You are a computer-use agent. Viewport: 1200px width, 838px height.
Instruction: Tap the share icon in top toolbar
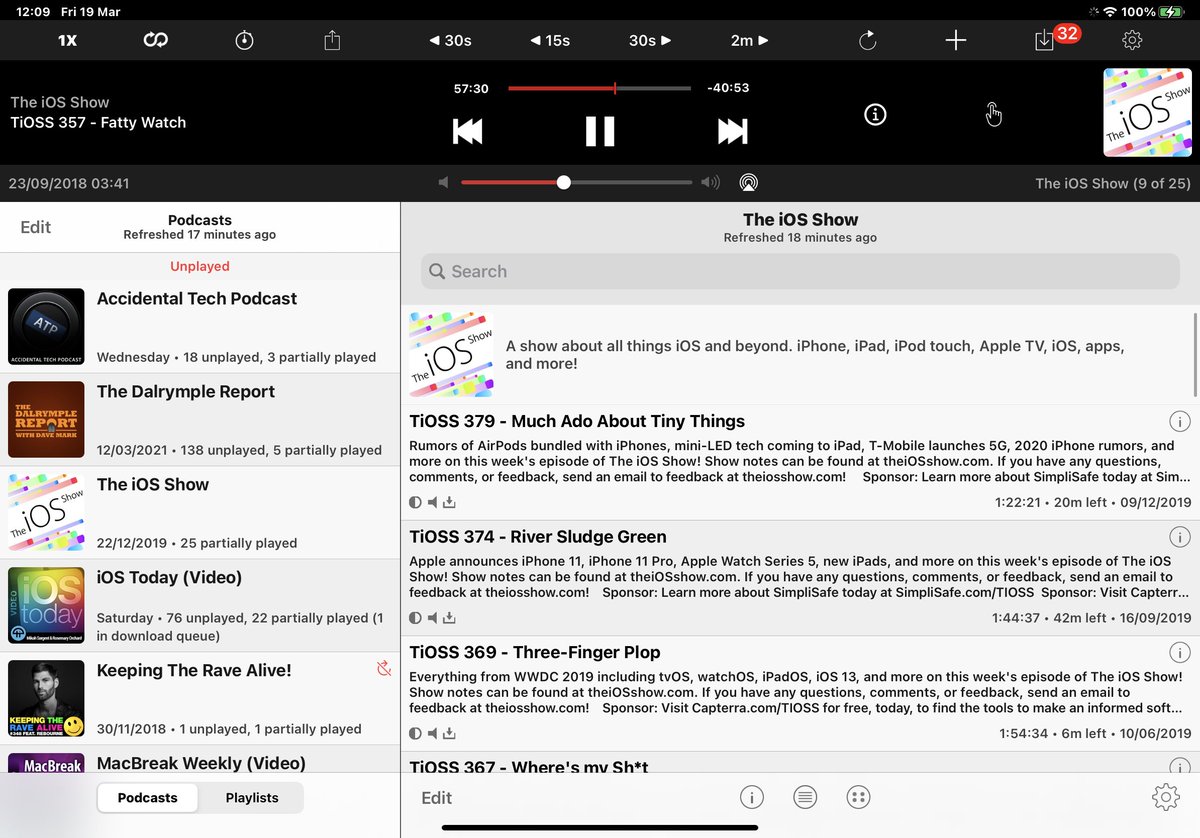(x=333, y=40)
